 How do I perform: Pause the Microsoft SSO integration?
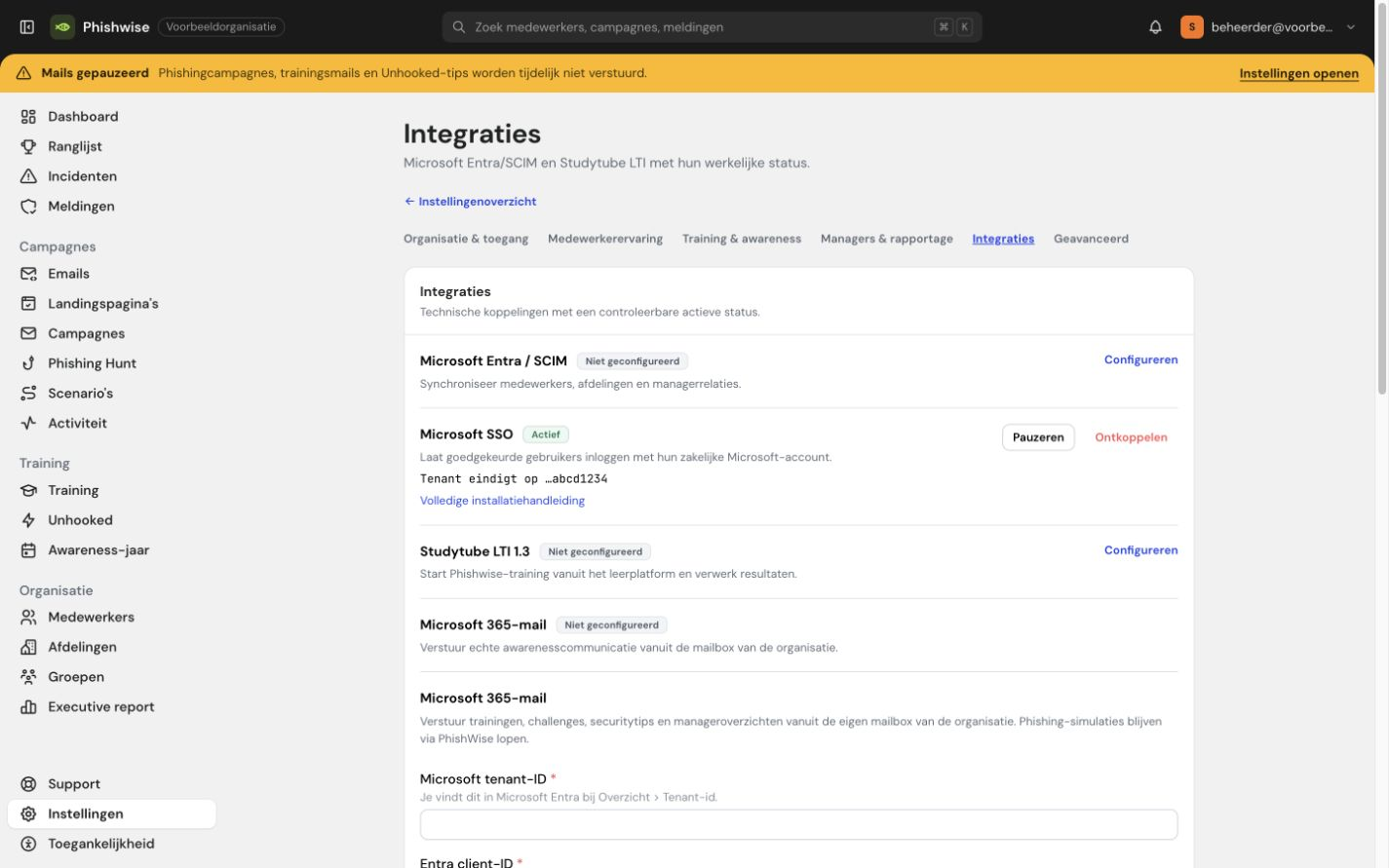[x=1038, y=437]
